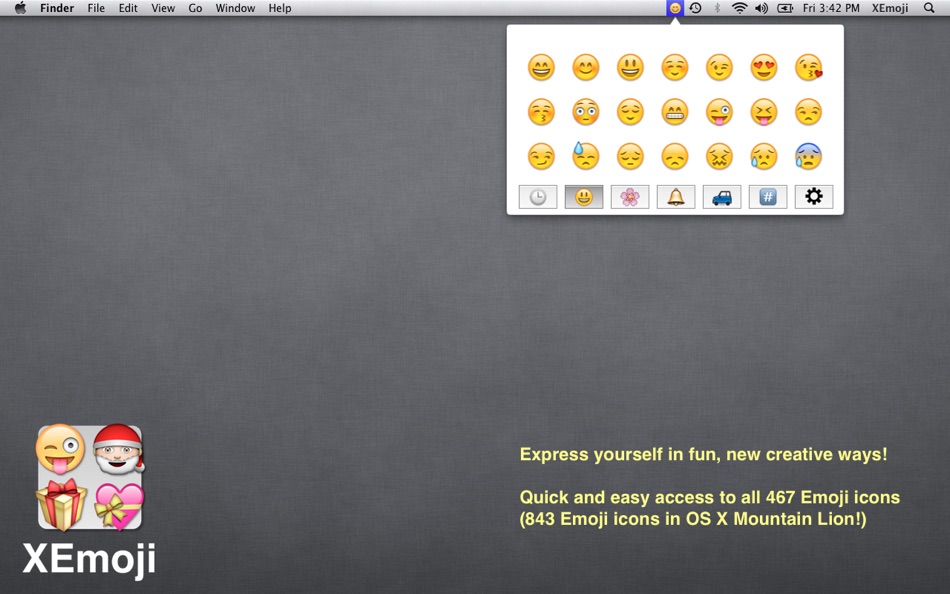The image size is (950, 594).
Task: Pick the squinting face with tongue emoji
Action: coord(764,112)
